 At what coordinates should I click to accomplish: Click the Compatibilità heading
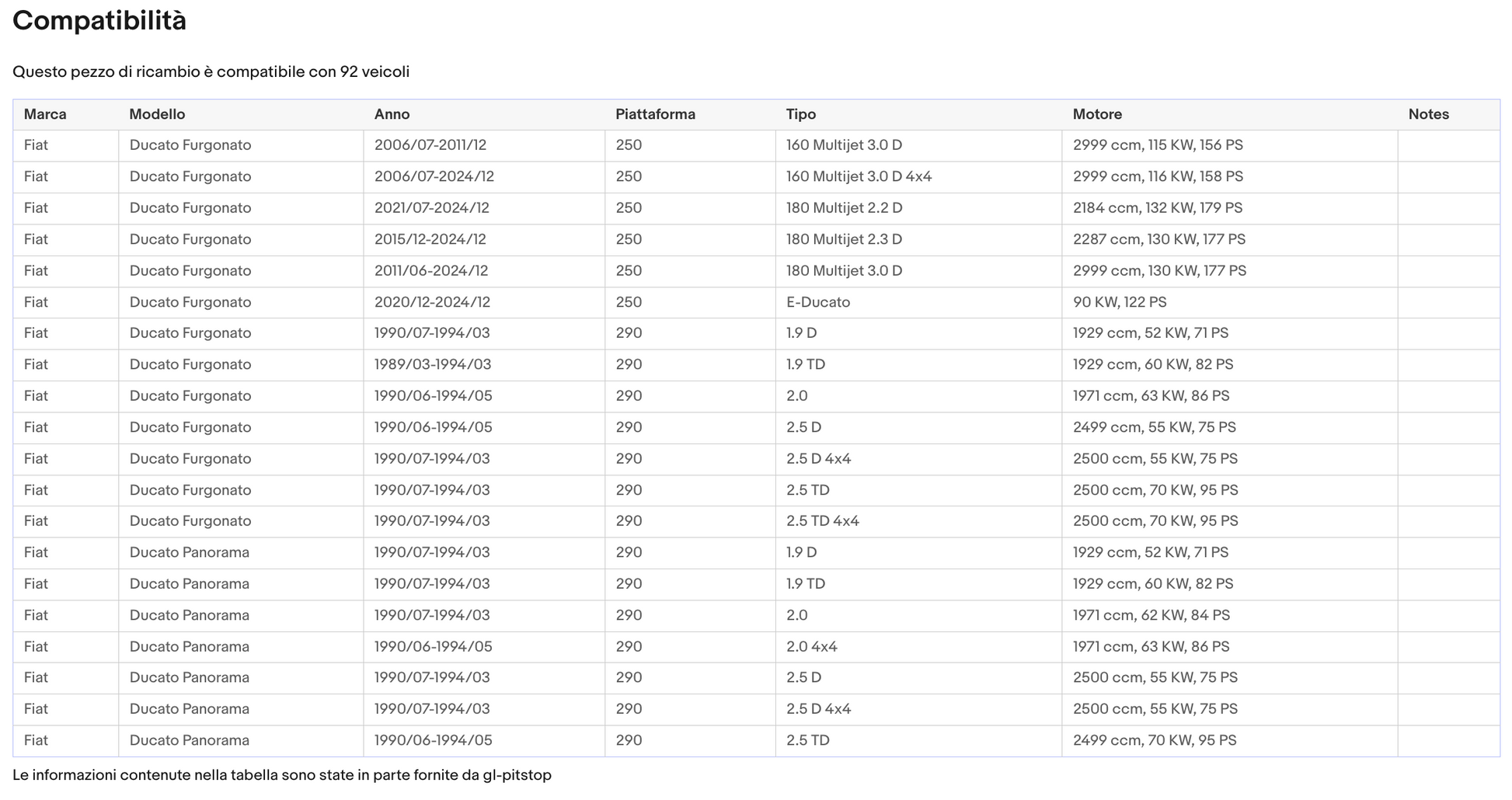(99, 21)
